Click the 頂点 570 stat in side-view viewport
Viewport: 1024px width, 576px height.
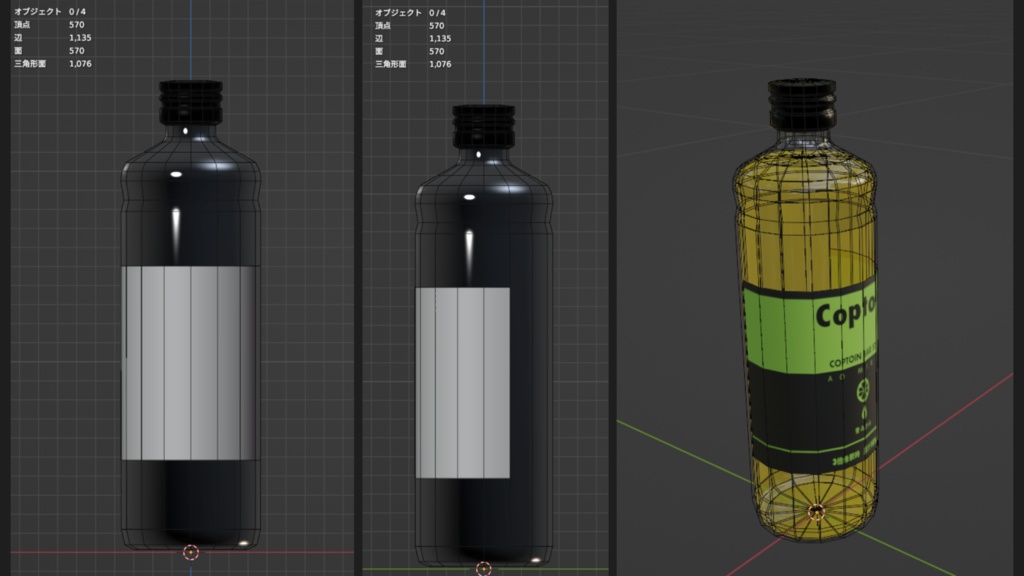click(x=409, y=26)
